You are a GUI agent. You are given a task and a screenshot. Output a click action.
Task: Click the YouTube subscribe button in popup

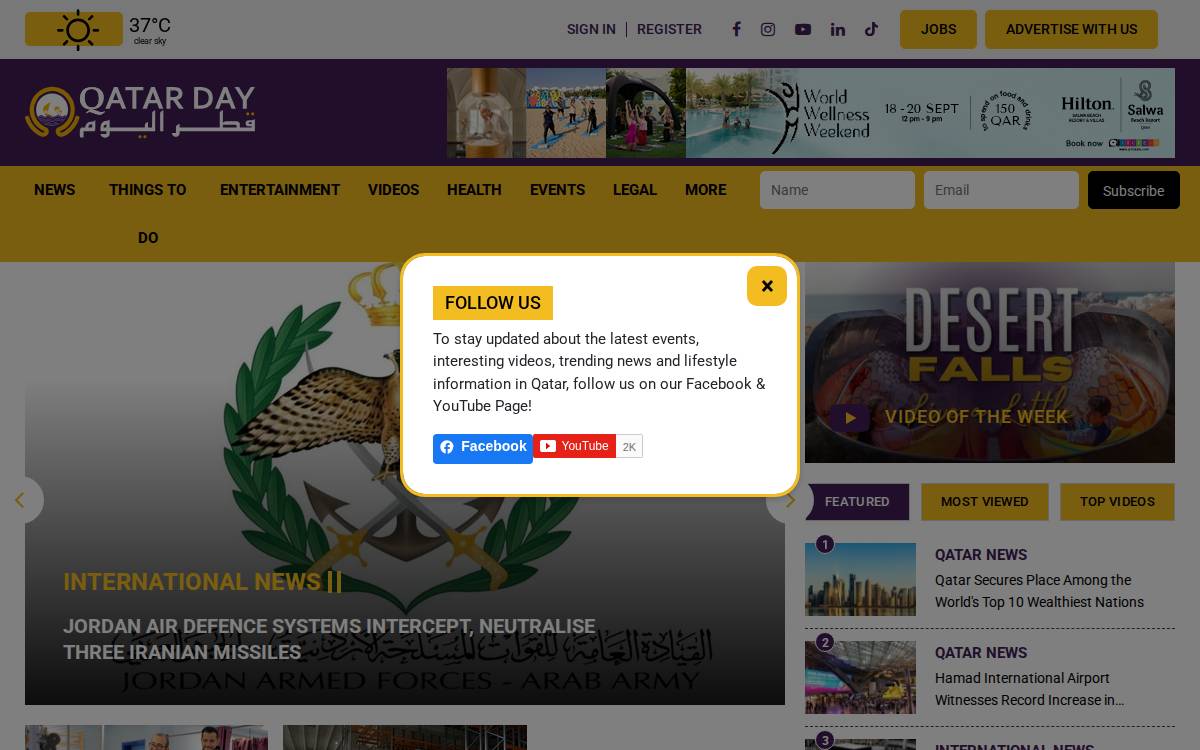(x=574, y=446)
